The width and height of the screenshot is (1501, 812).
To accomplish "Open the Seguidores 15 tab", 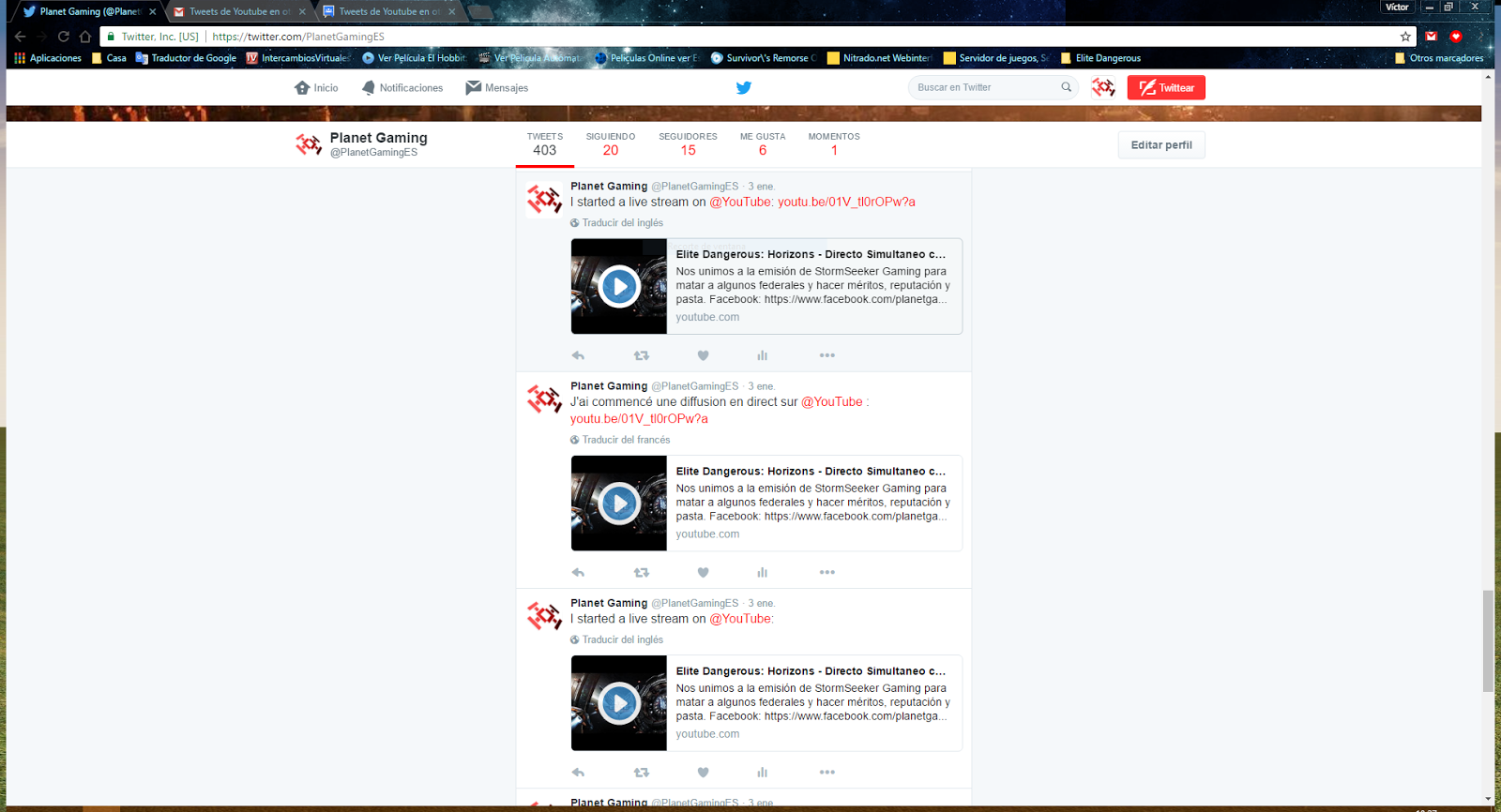I will tap(688, 144).
